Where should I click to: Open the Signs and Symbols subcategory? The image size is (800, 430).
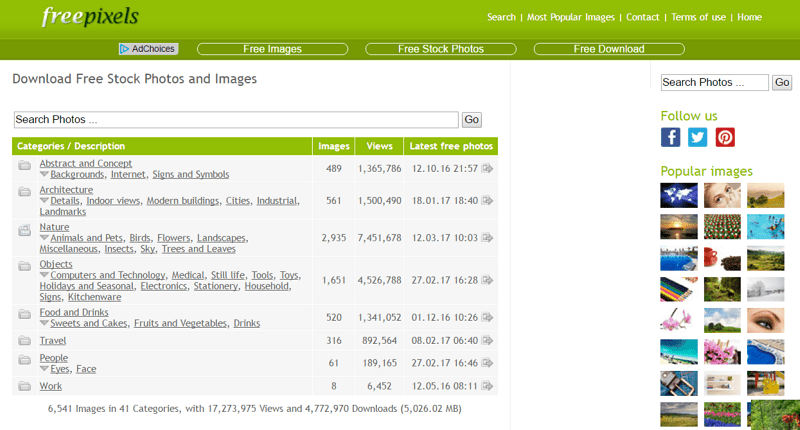pyautogui.click(x=191, y=174)
